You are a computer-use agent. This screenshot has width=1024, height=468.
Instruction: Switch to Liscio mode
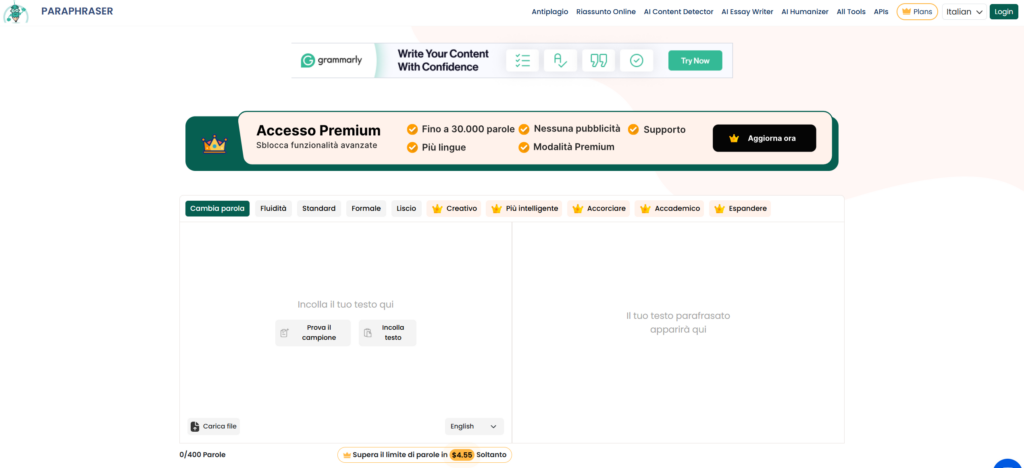coord(406,209)
